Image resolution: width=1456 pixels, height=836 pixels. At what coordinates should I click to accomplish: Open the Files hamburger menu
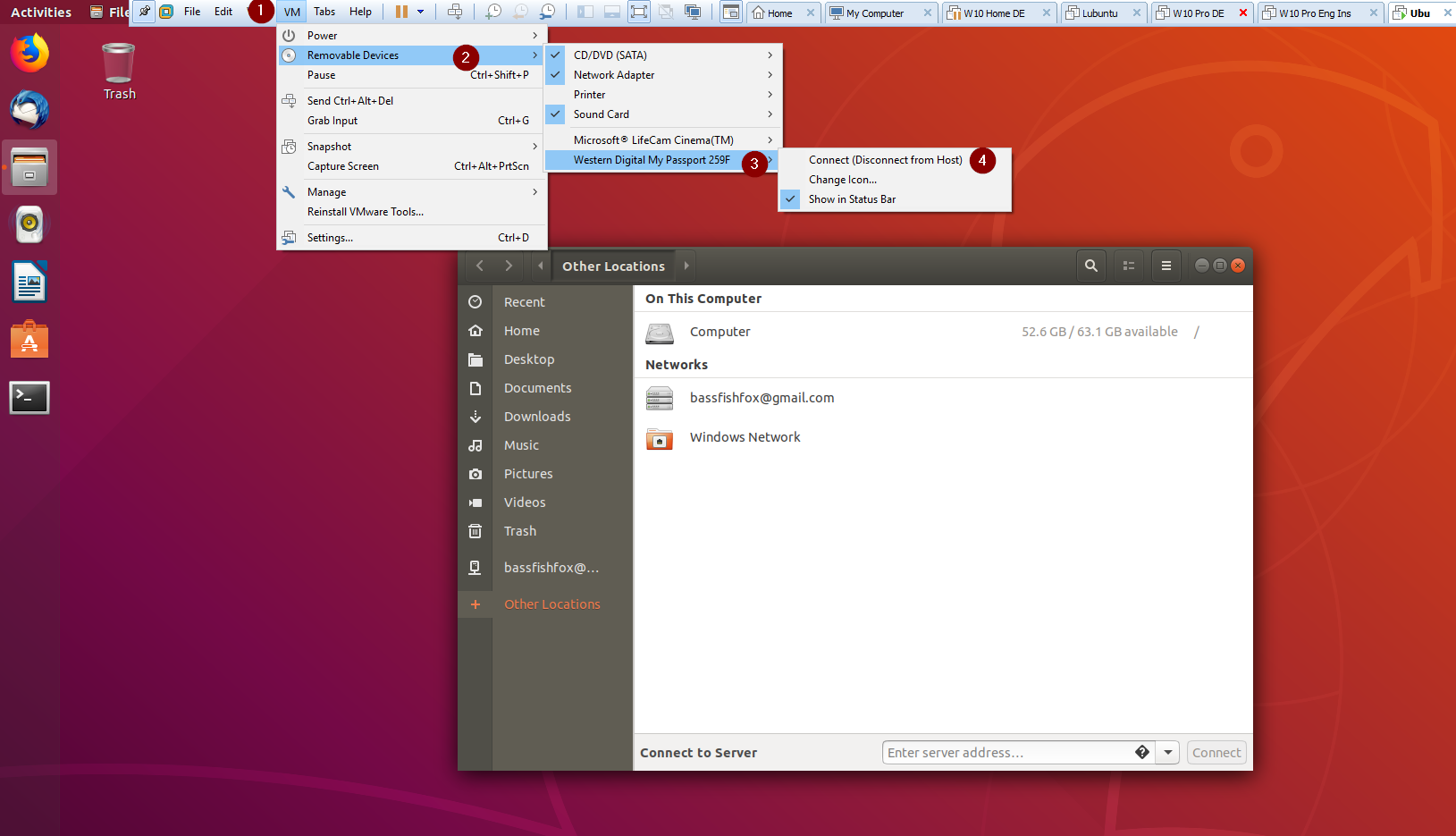[x=1166, y=266]
